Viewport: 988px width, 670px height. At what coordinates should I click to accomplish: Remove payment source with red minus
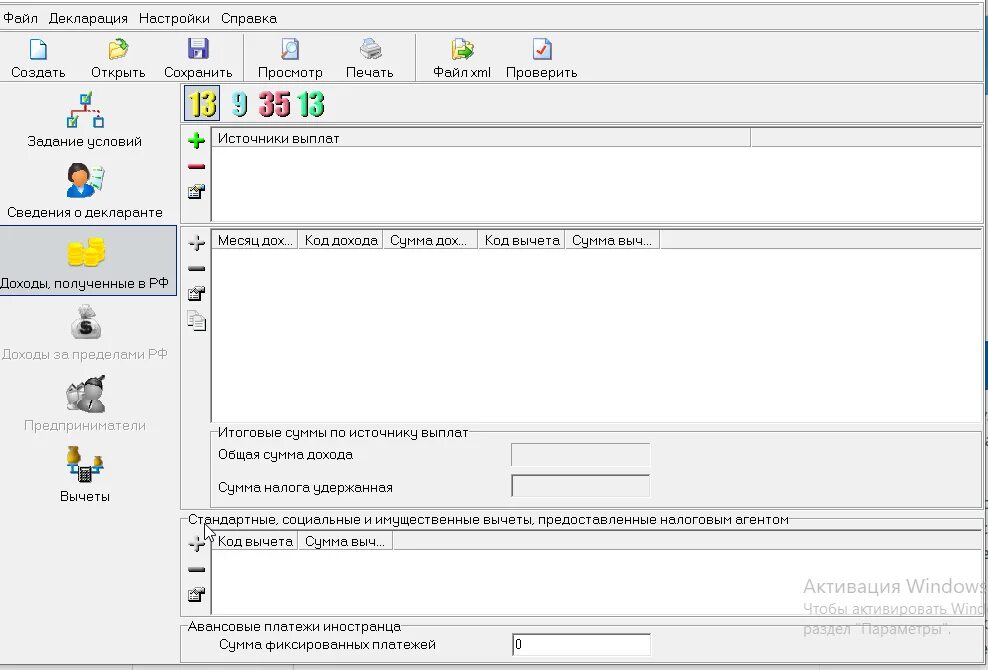coord(197,166)
